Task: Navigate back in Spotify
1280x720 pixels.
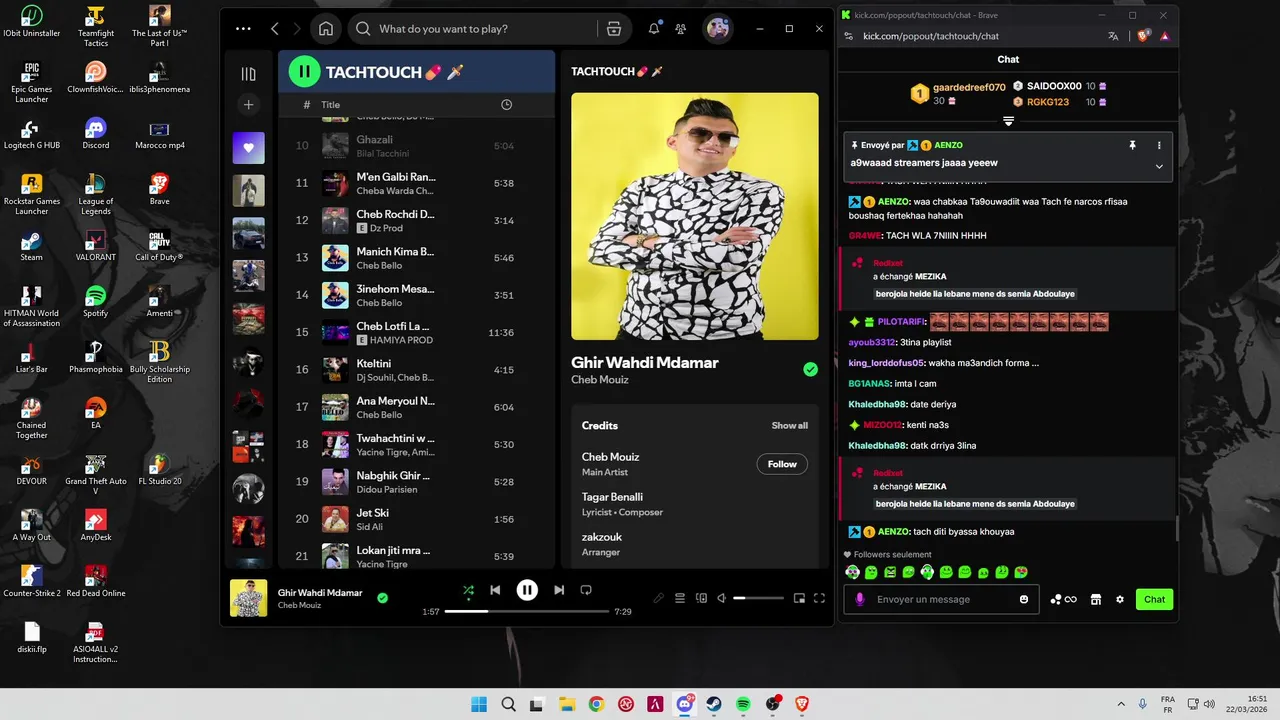Action: [275, 29]
